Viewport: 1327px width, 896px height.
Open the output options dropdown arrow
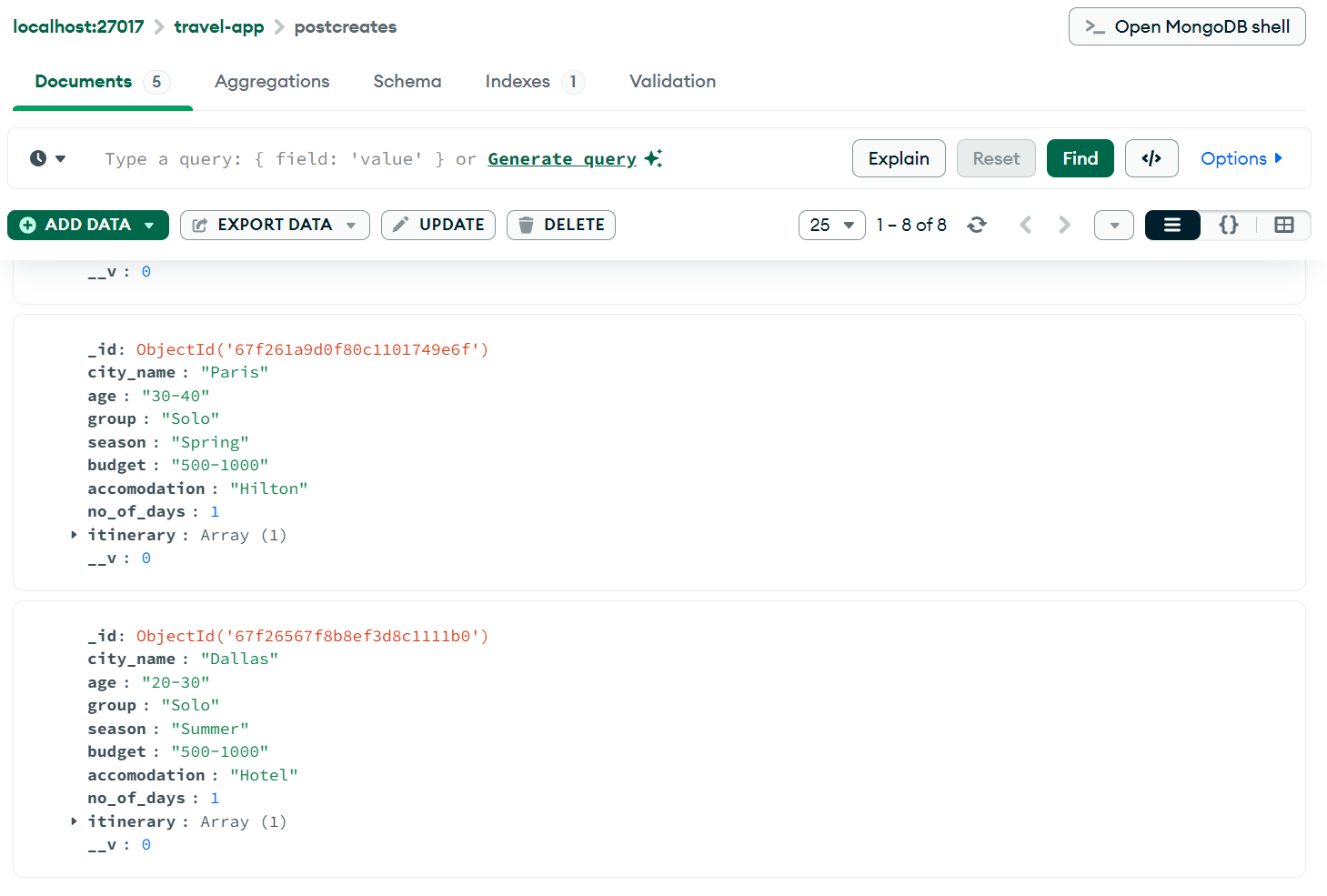click(1114, 225)
